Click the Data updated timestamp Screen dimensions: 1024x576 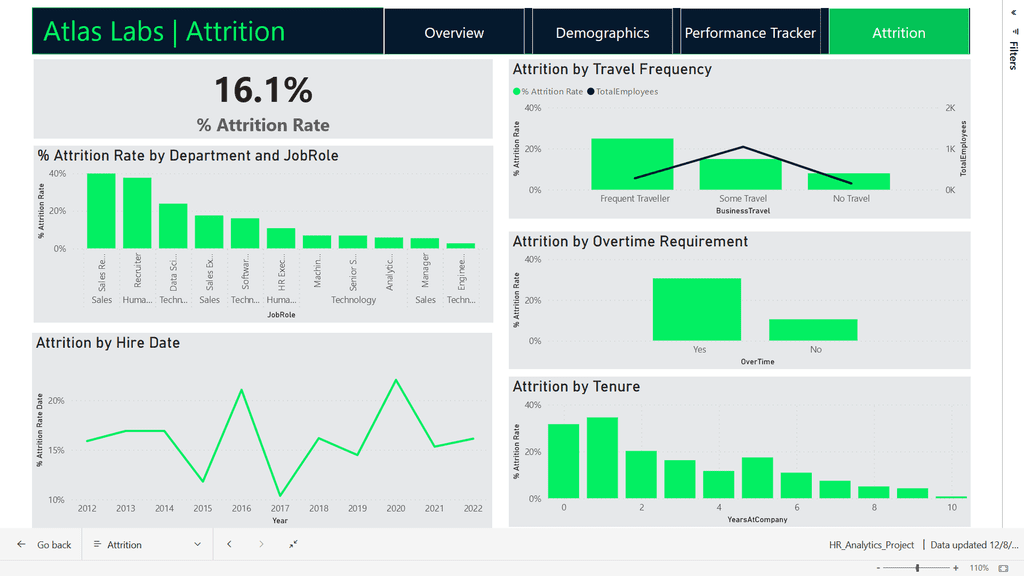974,545
